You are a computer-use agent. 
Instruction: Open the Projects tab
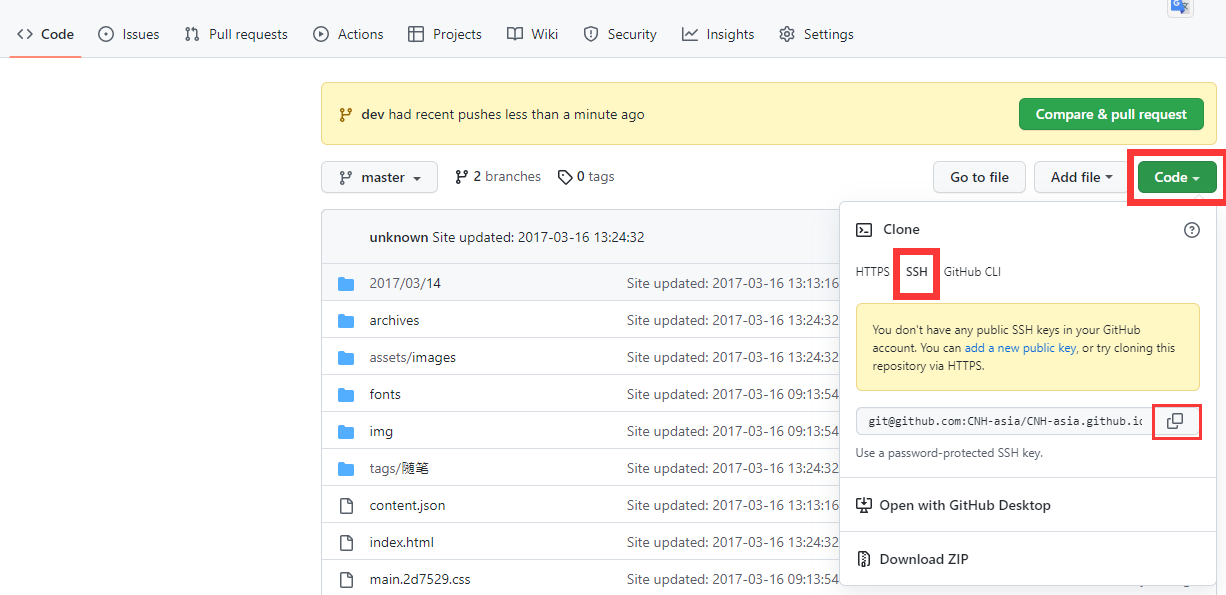[x=445, y=34]
